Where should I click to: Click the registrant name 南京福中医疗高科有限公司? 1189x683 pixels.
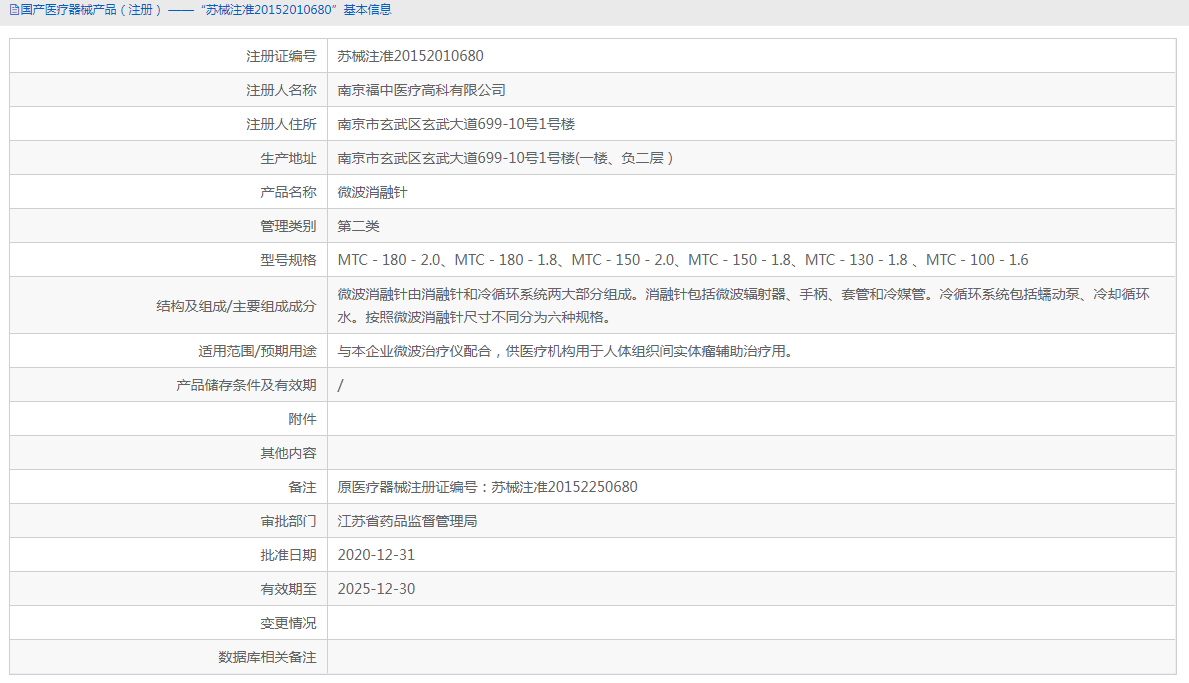point(420,90)
